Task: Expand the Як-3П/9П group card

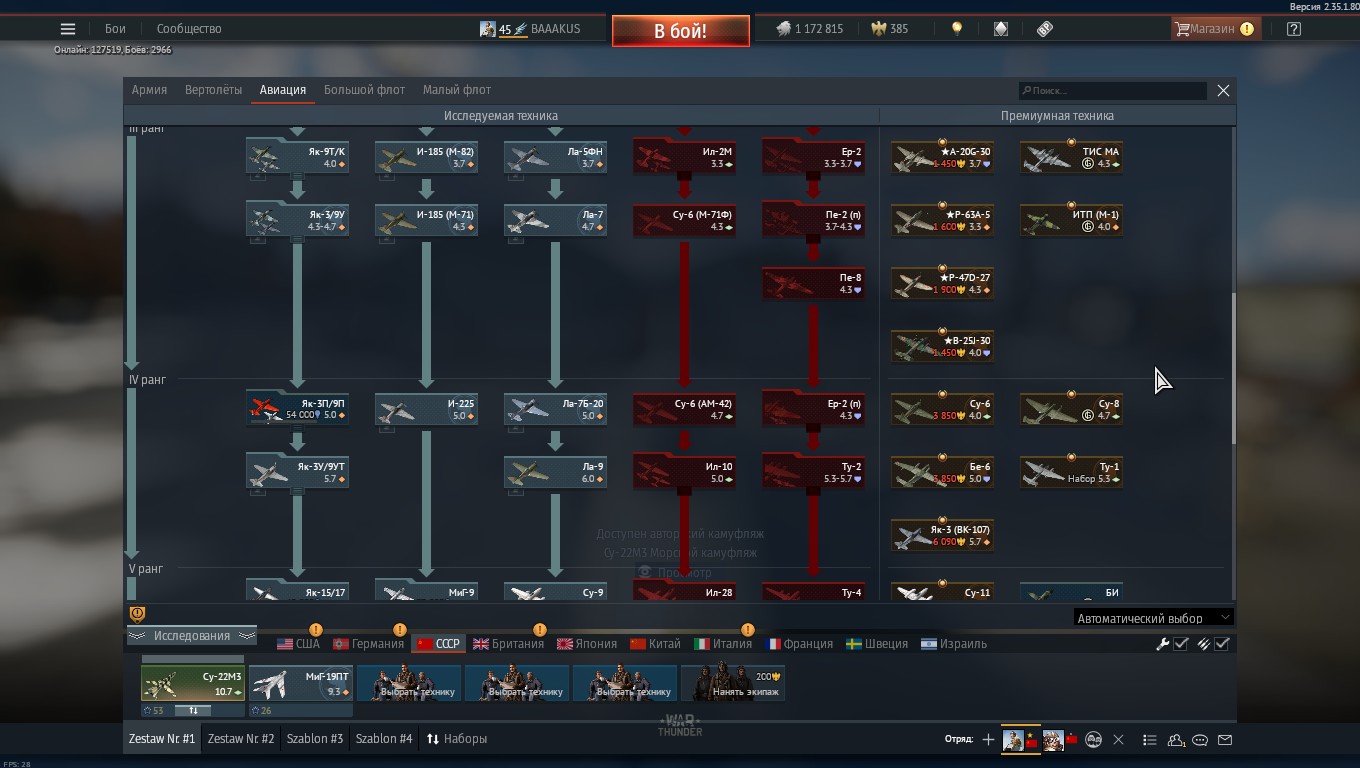Action: (297, 409)
